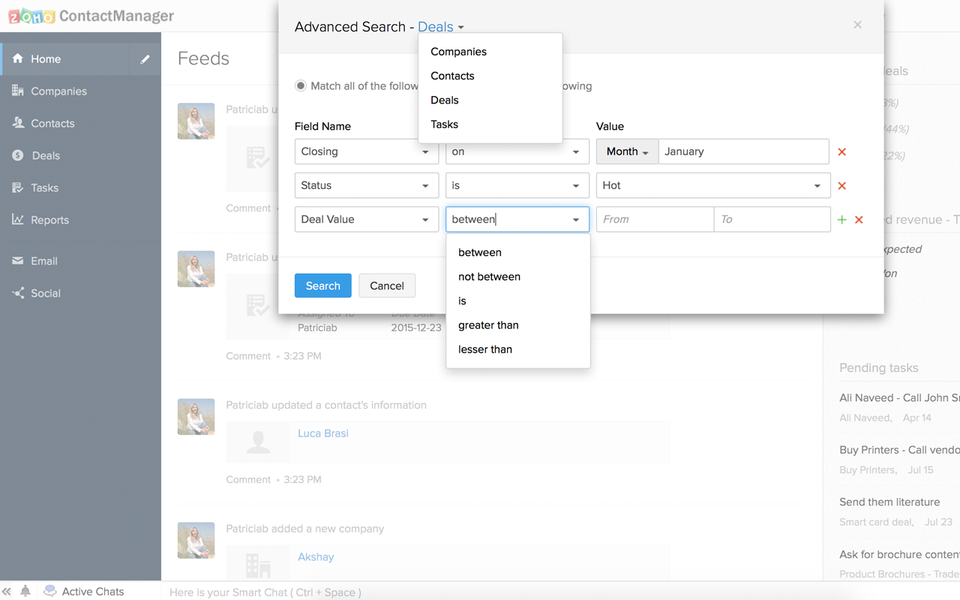Image resolution: width=960 pixels, height=600 pixels.
Task: Select 'greater than' from the operator list
Action: tap(488, 324)
